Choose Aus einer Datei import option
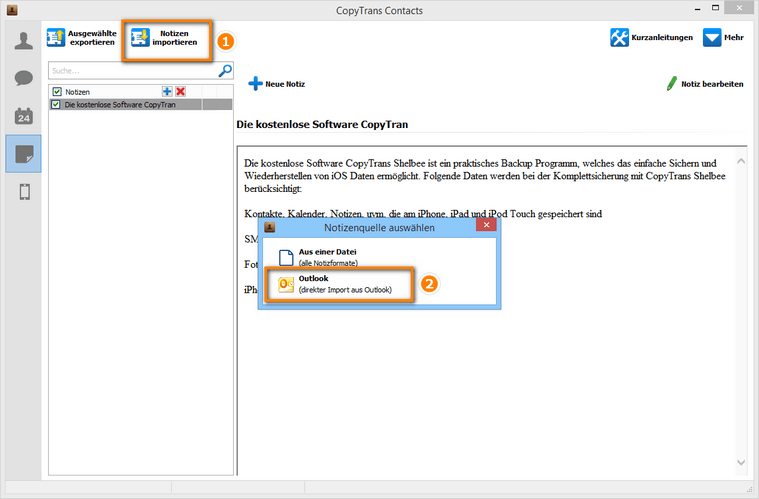Screen dimensions: 759x499 [318, 257]
